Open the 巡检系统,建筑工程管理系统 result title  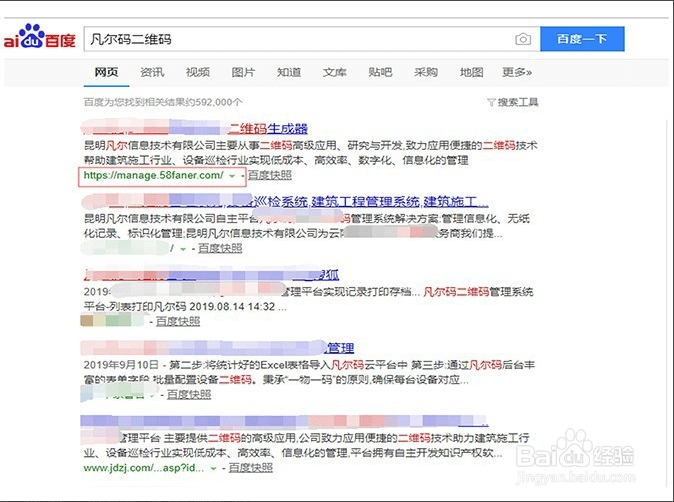coord(370,201)
